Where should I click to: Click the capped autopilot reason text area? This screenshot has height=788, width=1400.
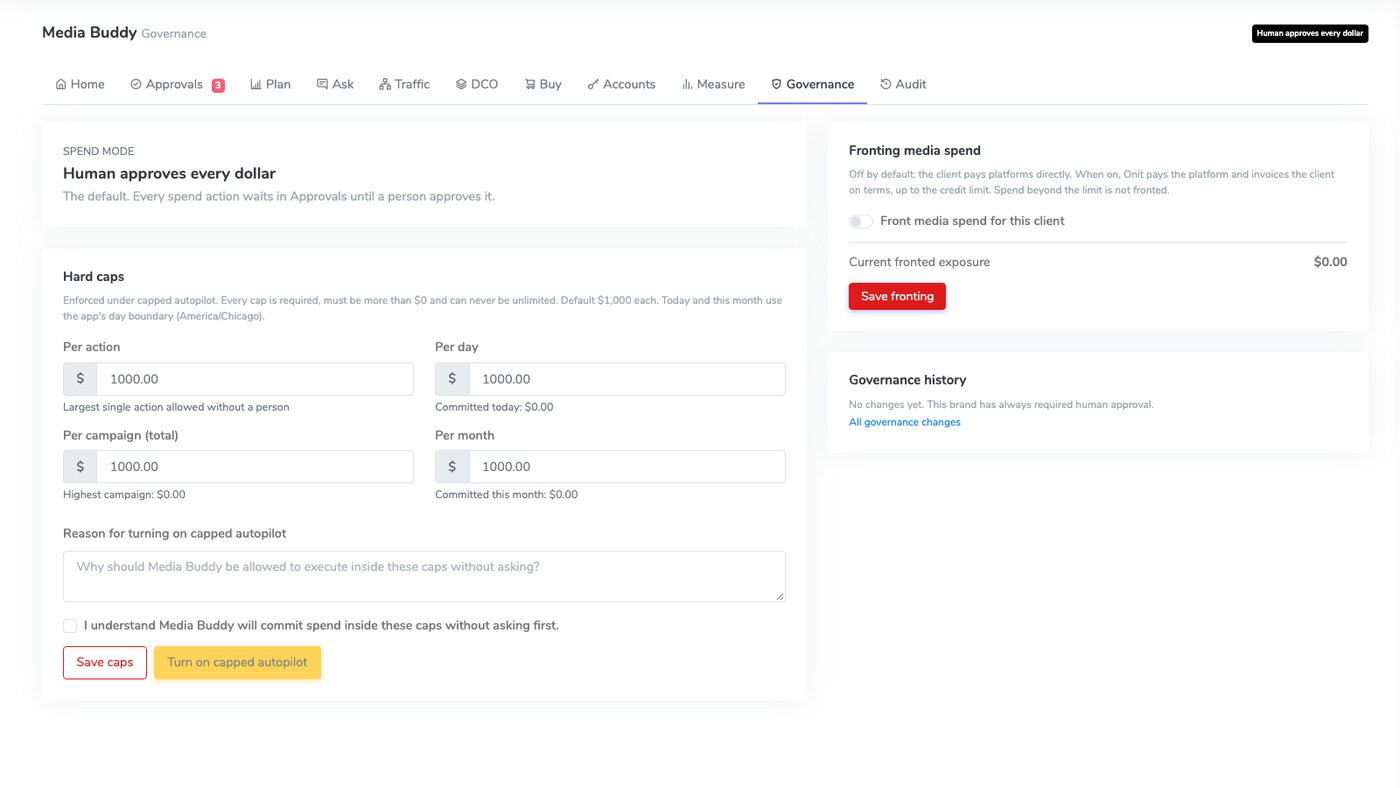424,576
